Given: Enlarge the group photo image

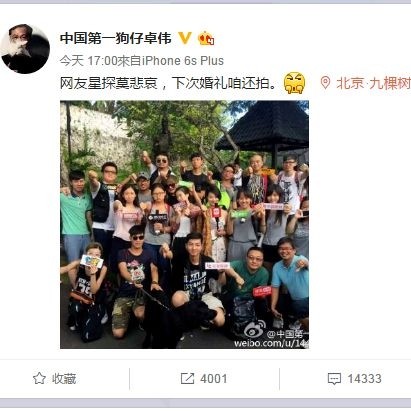Looking at the screenshot, I should pyautogui.click(x=184, y=224).
